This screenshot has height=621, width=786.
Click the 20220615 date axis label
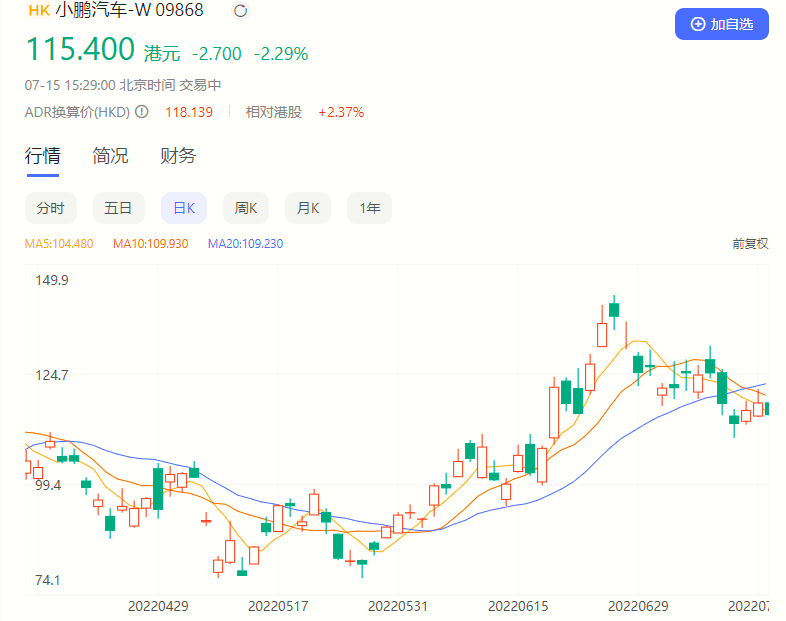tap(518, 606)
